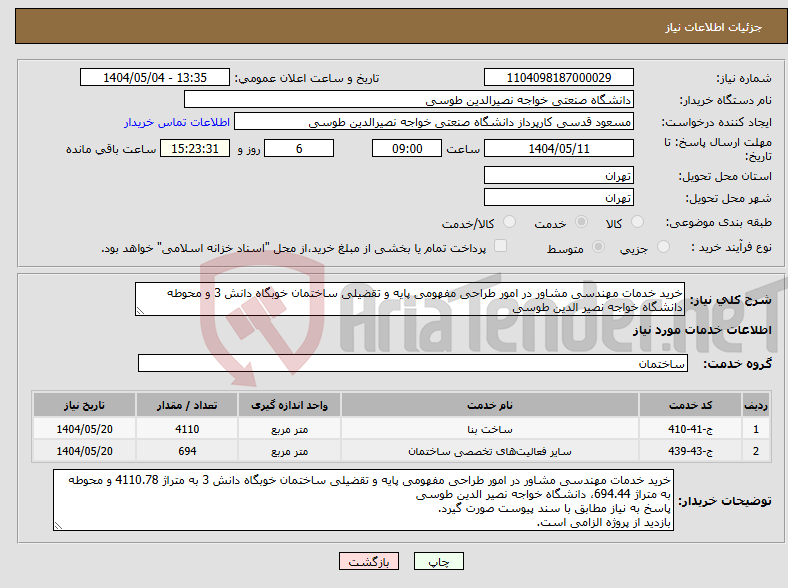Click the طبقه بندی موضوعی label
Image resolution: width=788 pixels, height=588 pixels.
tap(719, 222)
